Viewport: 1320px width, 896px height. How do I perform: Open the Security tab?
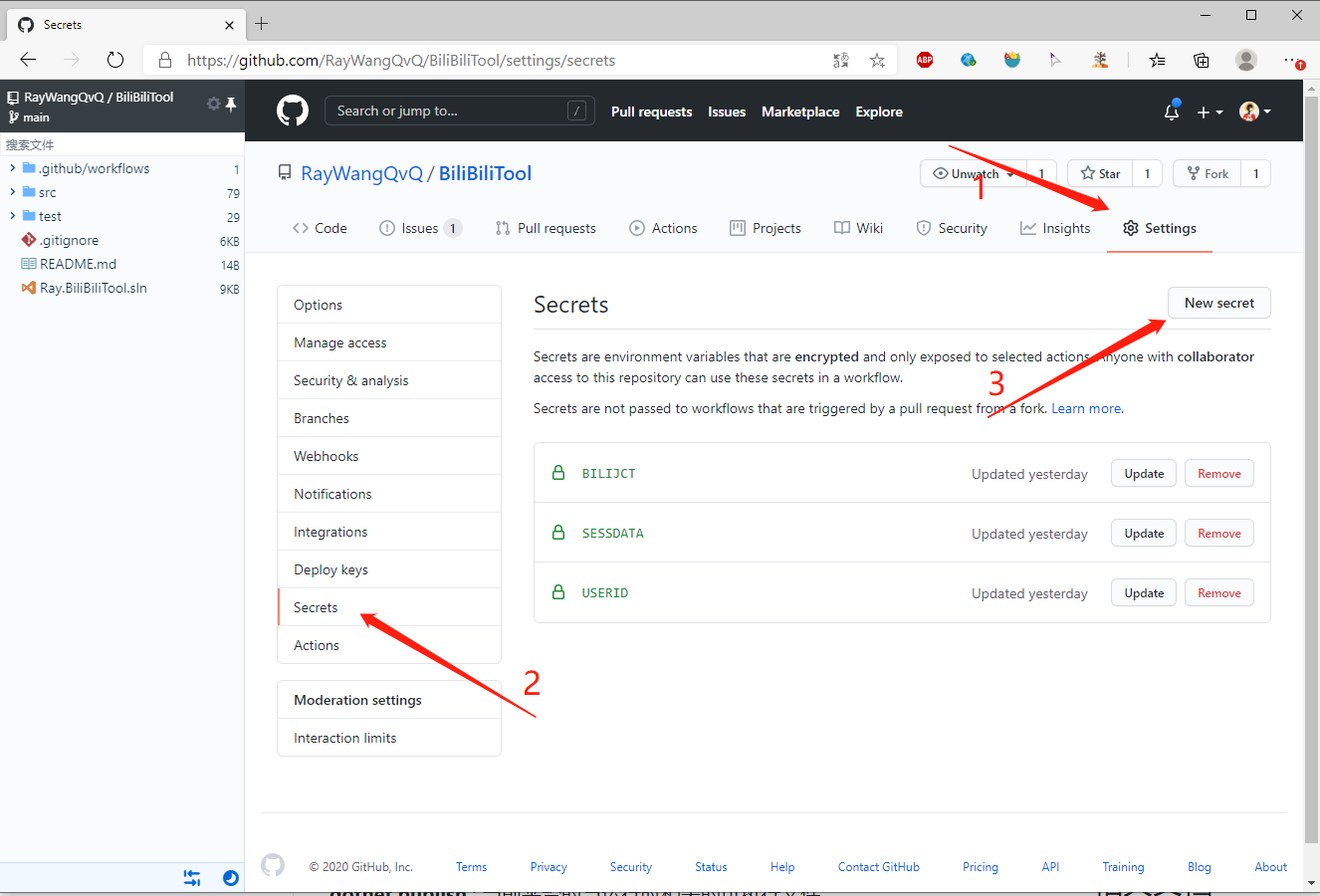click(952, 228)
